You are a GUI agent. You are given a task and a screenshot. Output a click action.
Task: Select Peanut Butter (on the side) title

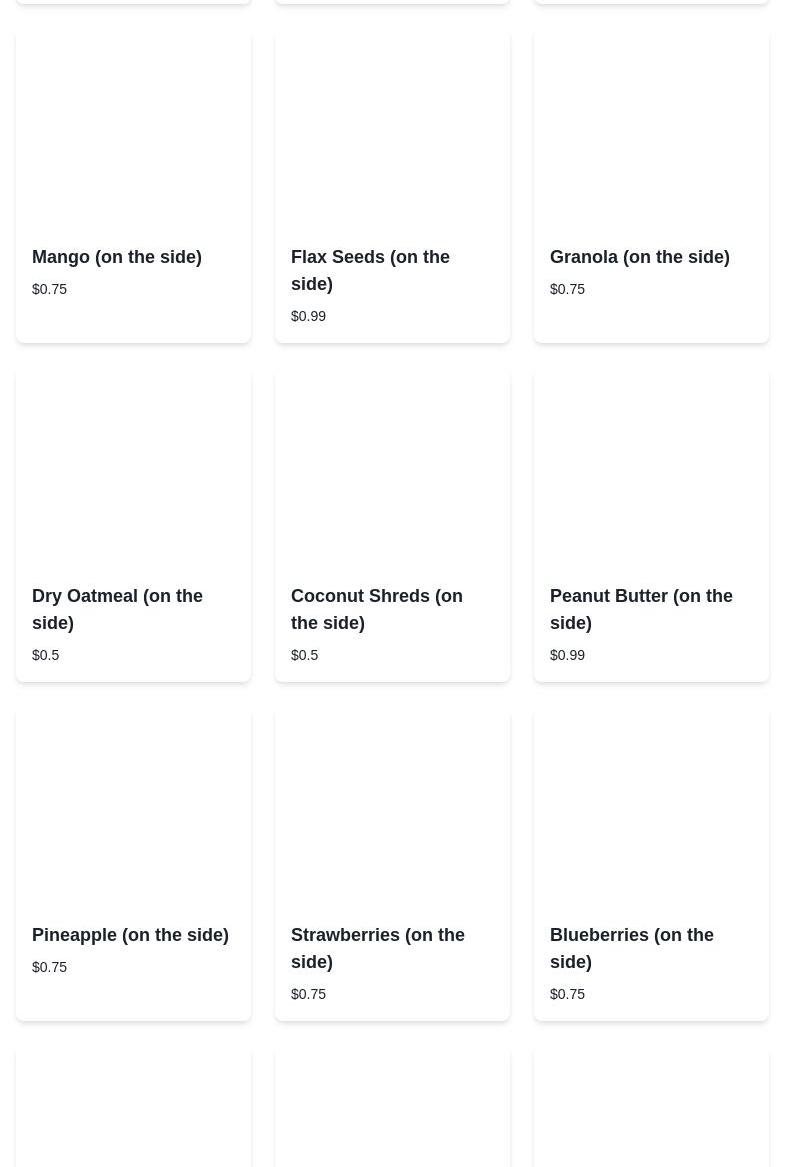(x=640, y=609)
